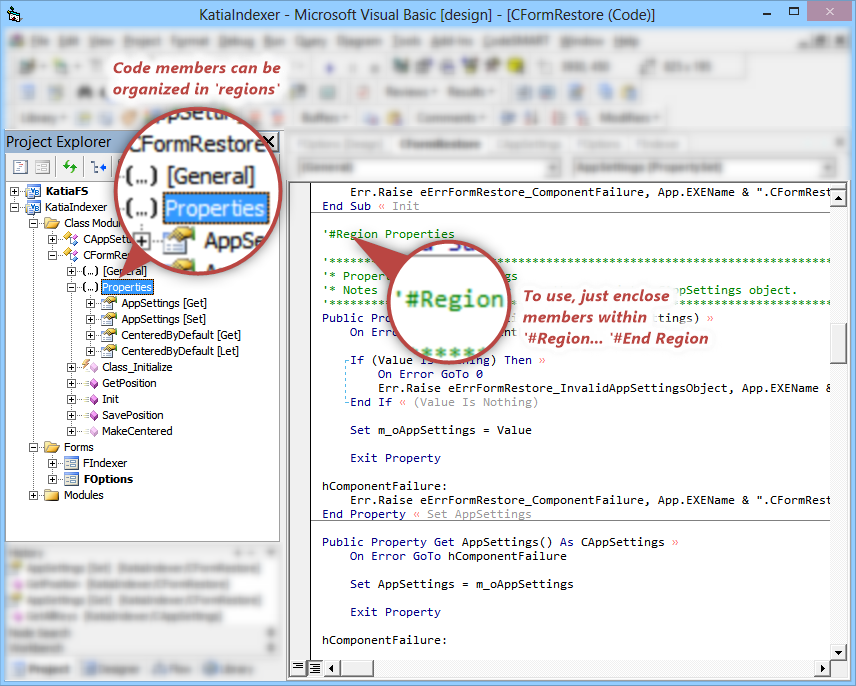Click the "End Sub" line in code
The width and height of the screenshot is (856, 686).
tap(347, 206)
